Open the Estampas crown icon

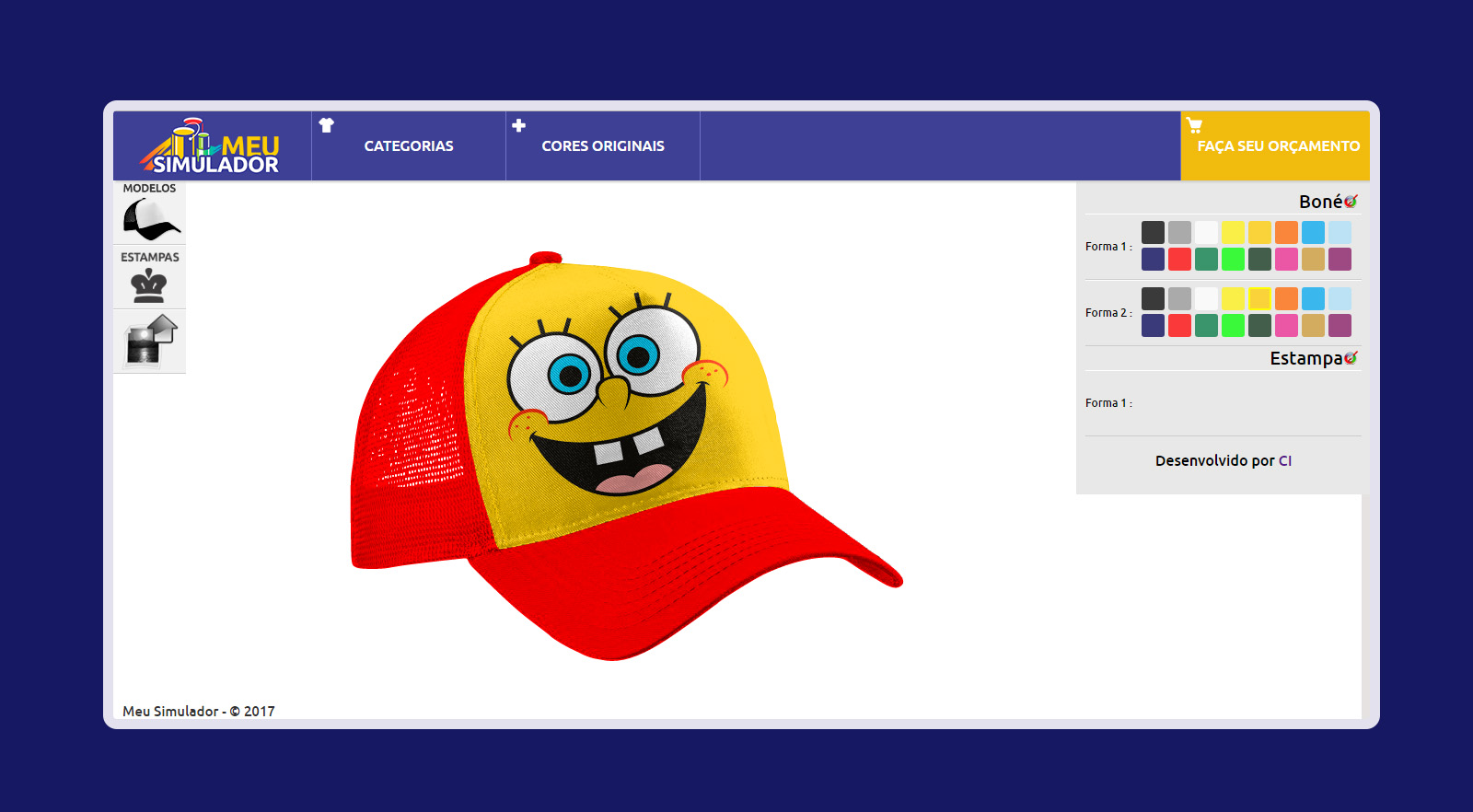pyautogui.click(x=149, y=286)
